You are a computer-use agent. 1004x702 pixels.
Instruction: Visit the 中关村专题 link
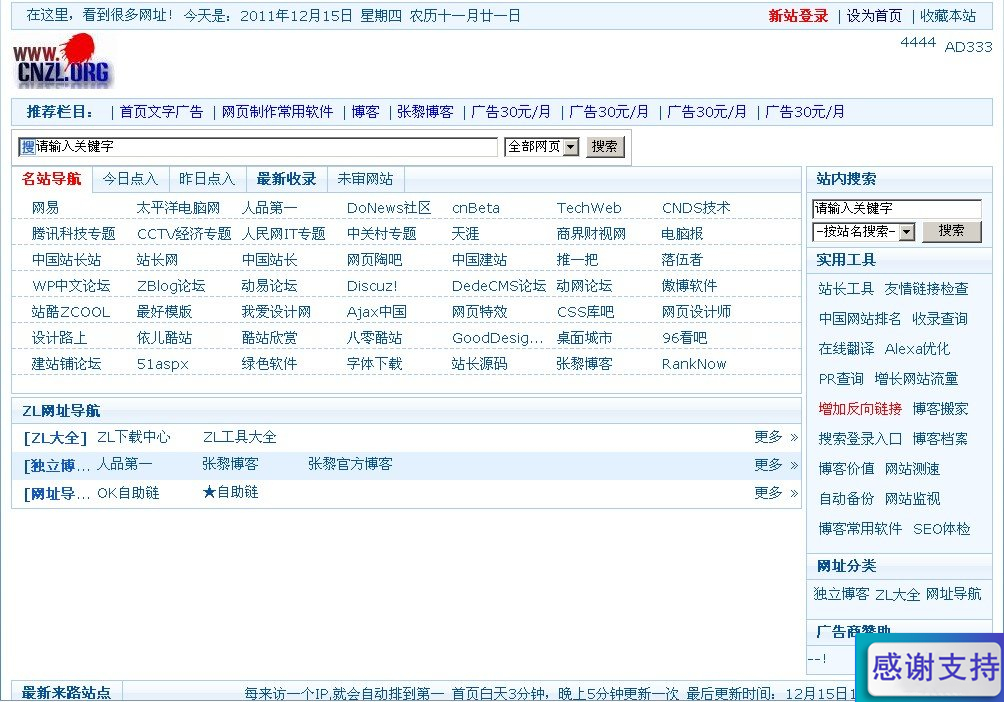382,234
